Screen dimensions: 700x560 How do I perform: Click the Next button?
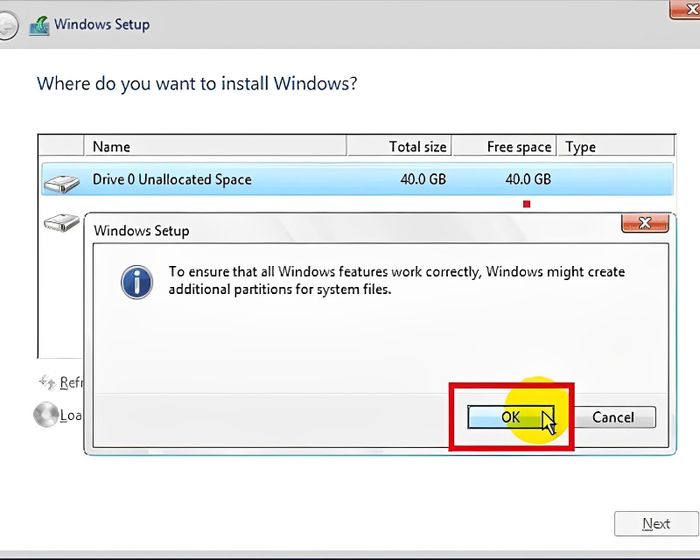(656, 523)
